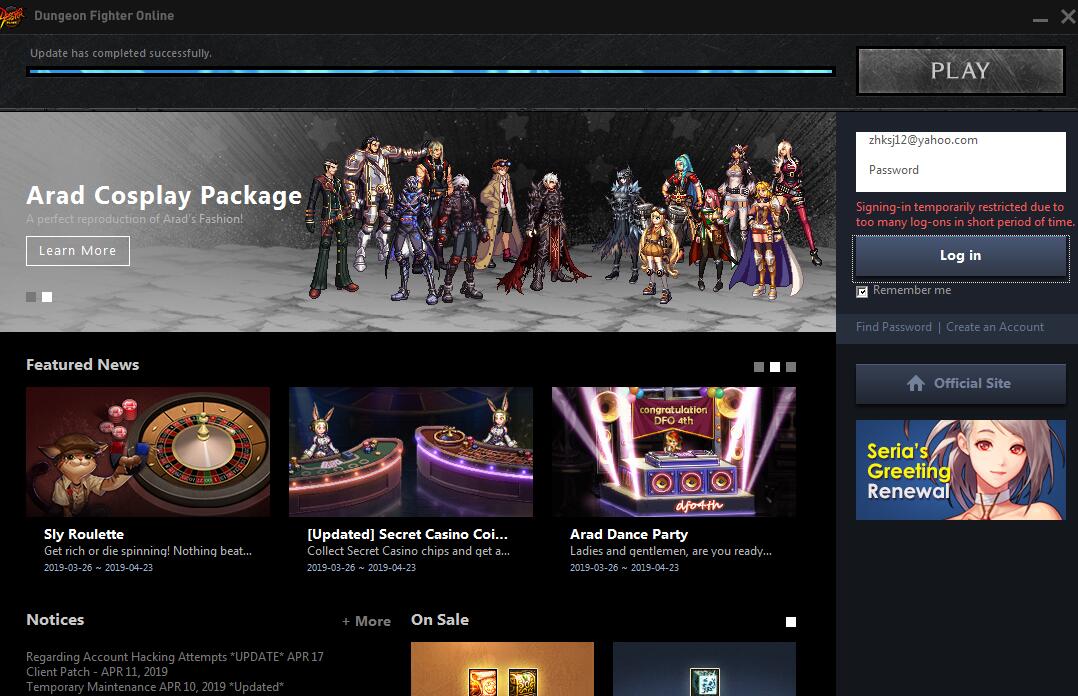Open Learn More for Arad Cosplay Package

click(78, 251)
